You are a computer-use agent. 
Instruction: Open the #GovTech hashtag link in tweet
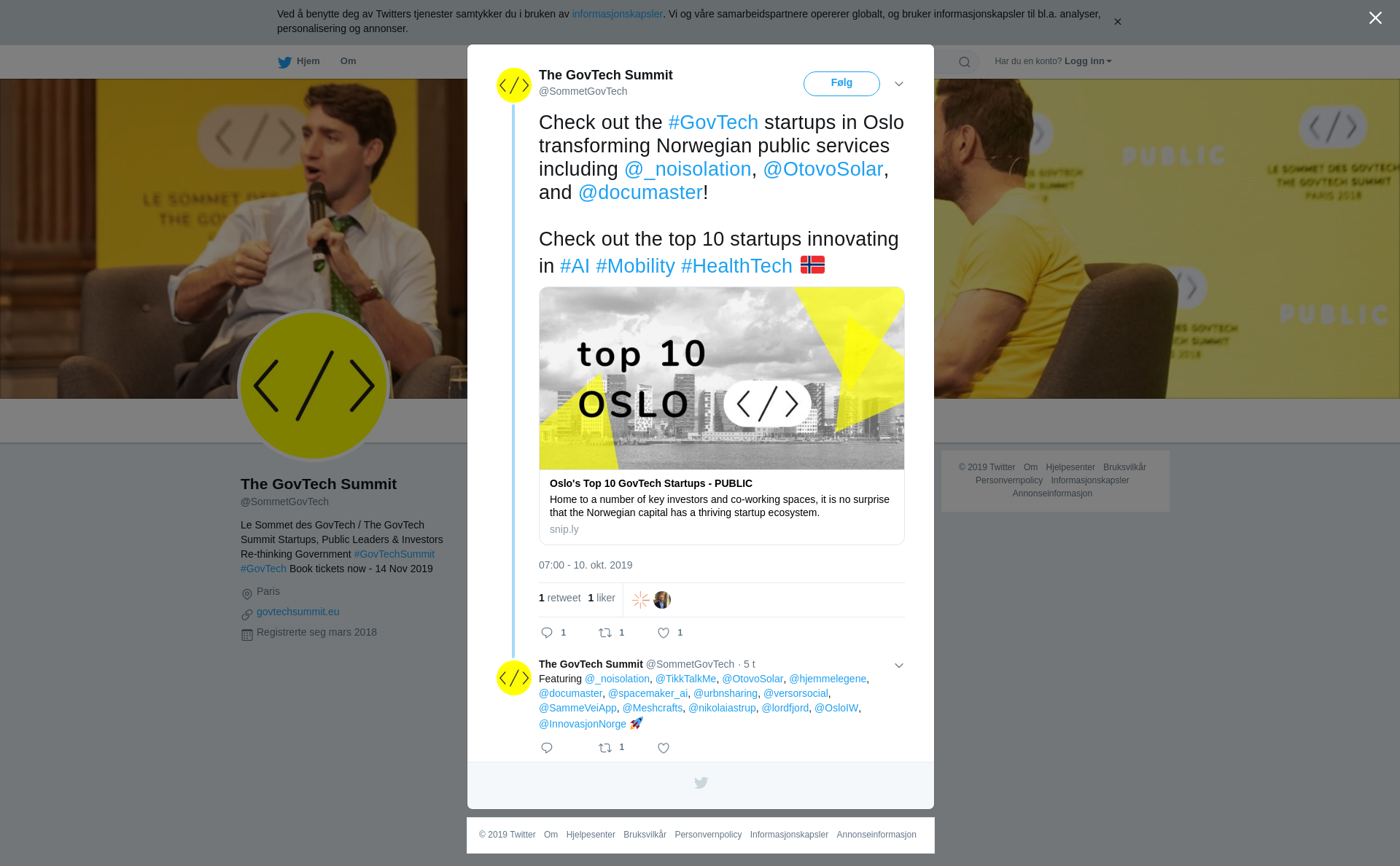[713, 122]
